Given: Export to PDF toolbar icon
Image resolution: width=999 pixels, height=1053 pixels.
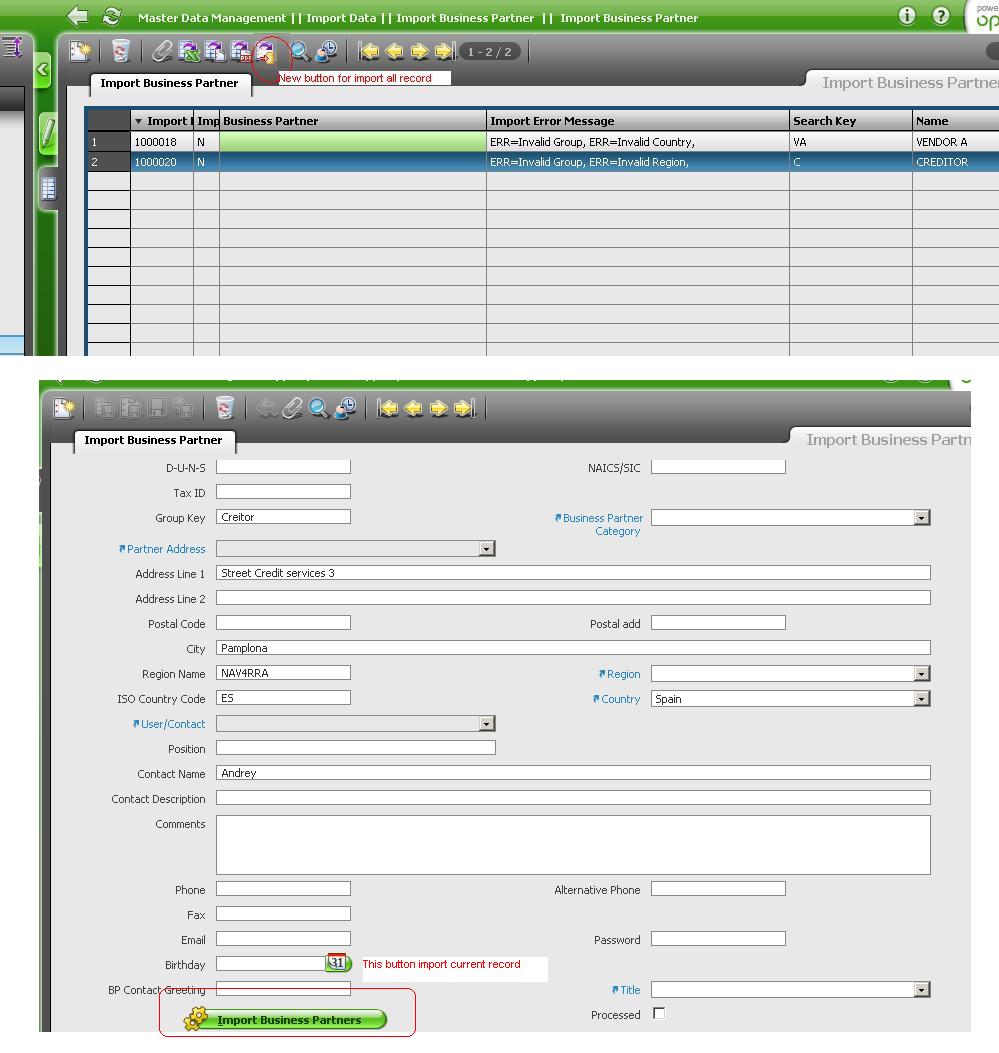Looking at the screenshot, I should [x=240, y=51].
